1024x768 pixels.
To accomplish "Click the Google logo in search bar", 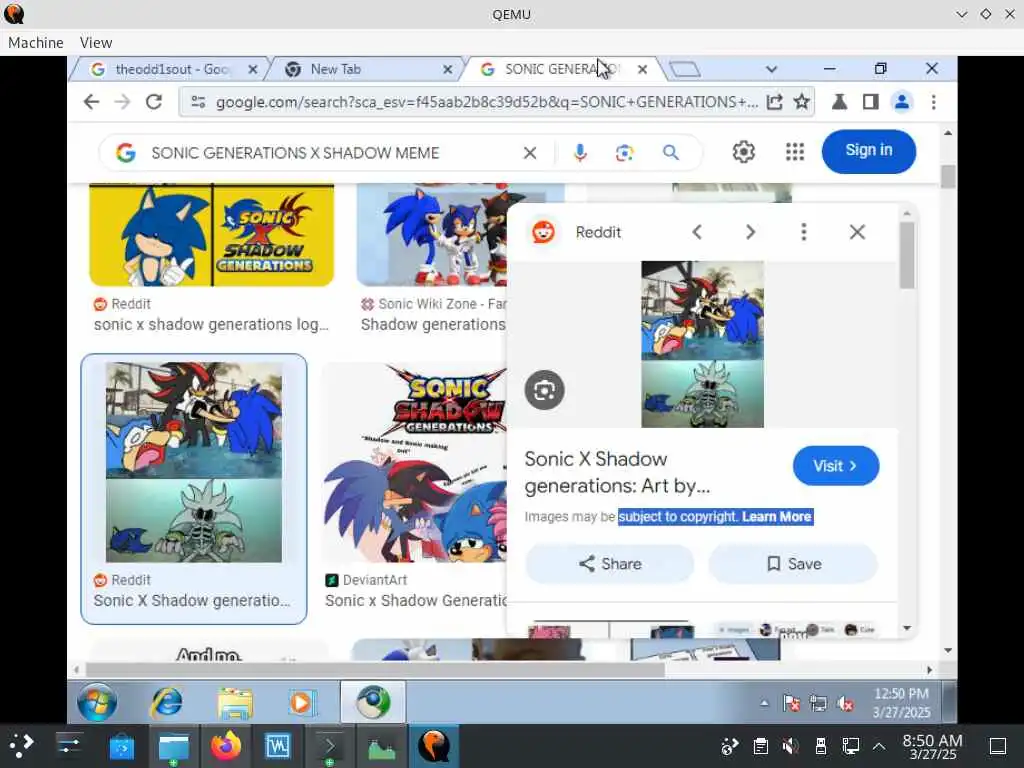I will 126,153.
